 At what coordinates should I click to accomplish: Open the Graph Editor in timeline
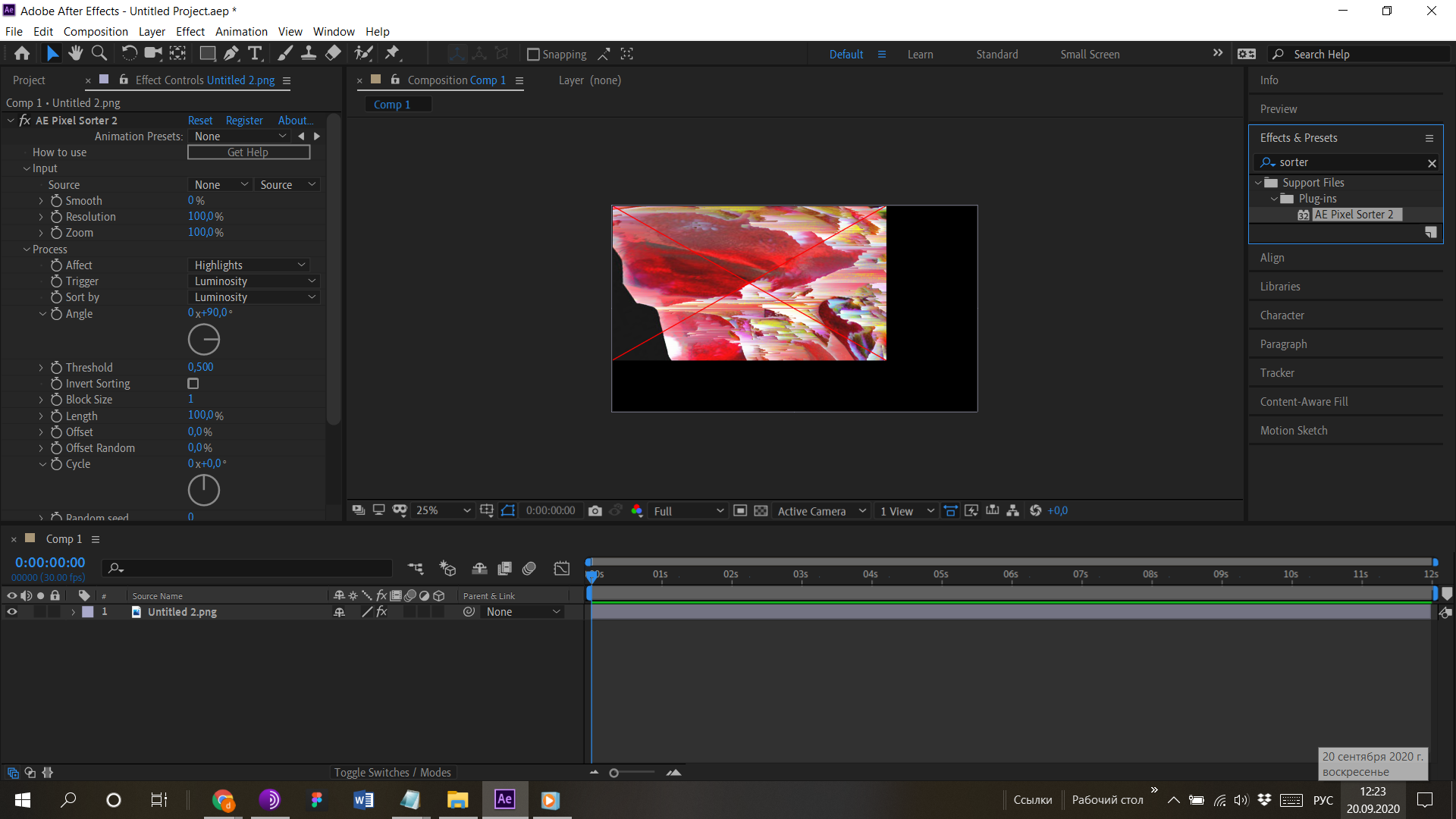(x=562, y=568)
